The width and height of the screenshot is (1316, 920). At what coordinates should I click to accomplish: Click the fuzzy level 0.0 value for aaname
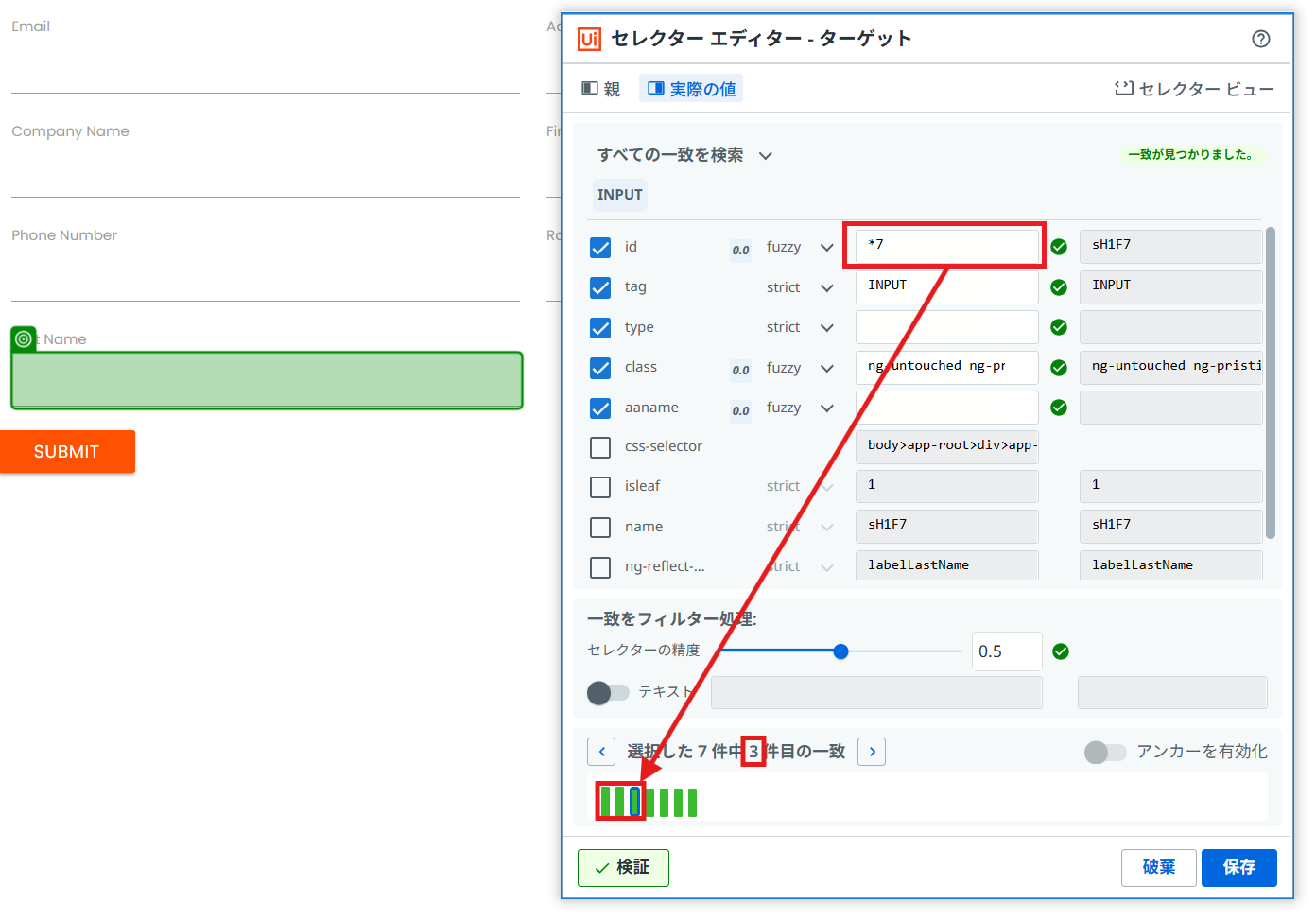741,410
